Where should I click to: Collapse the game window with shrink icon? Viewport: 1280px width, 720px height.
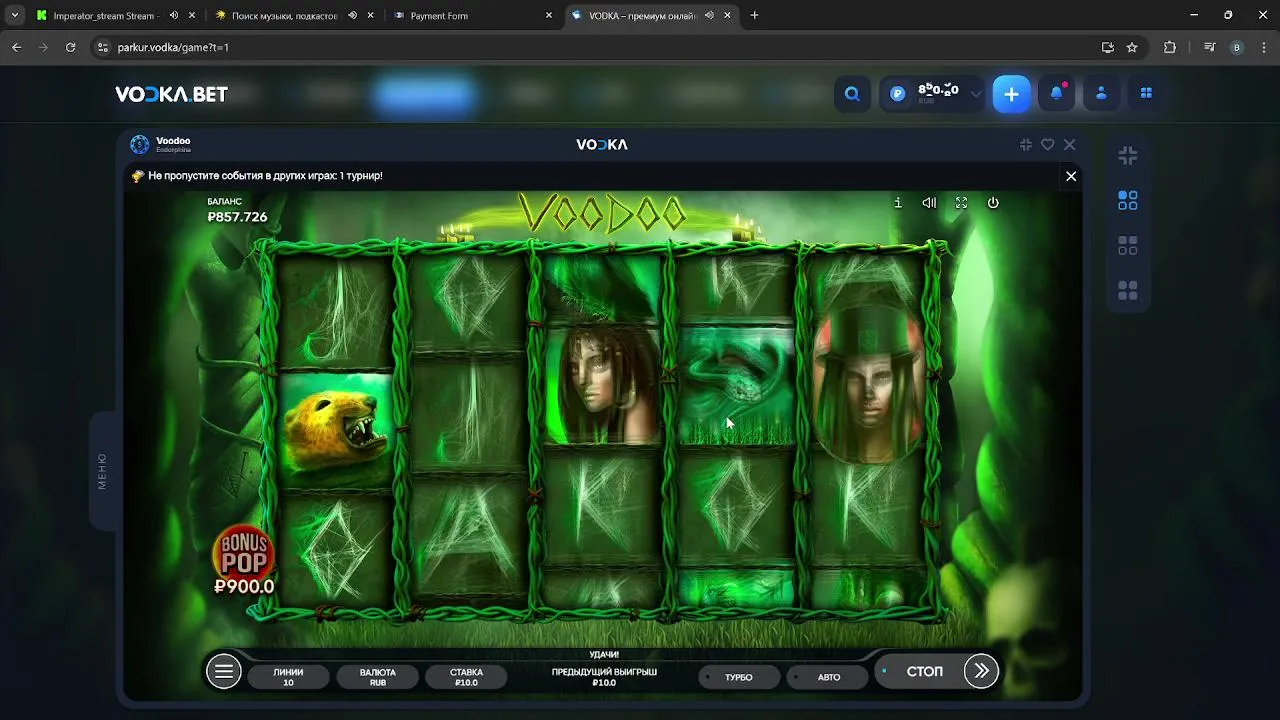(x=1026, y=145)
